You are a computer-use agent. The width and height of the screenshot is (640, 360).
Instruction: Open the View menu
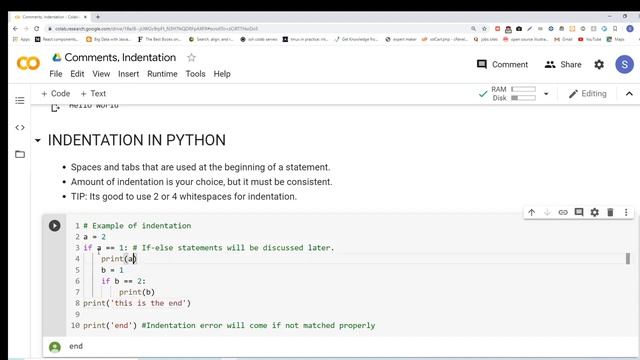click(x=101, y=74)
